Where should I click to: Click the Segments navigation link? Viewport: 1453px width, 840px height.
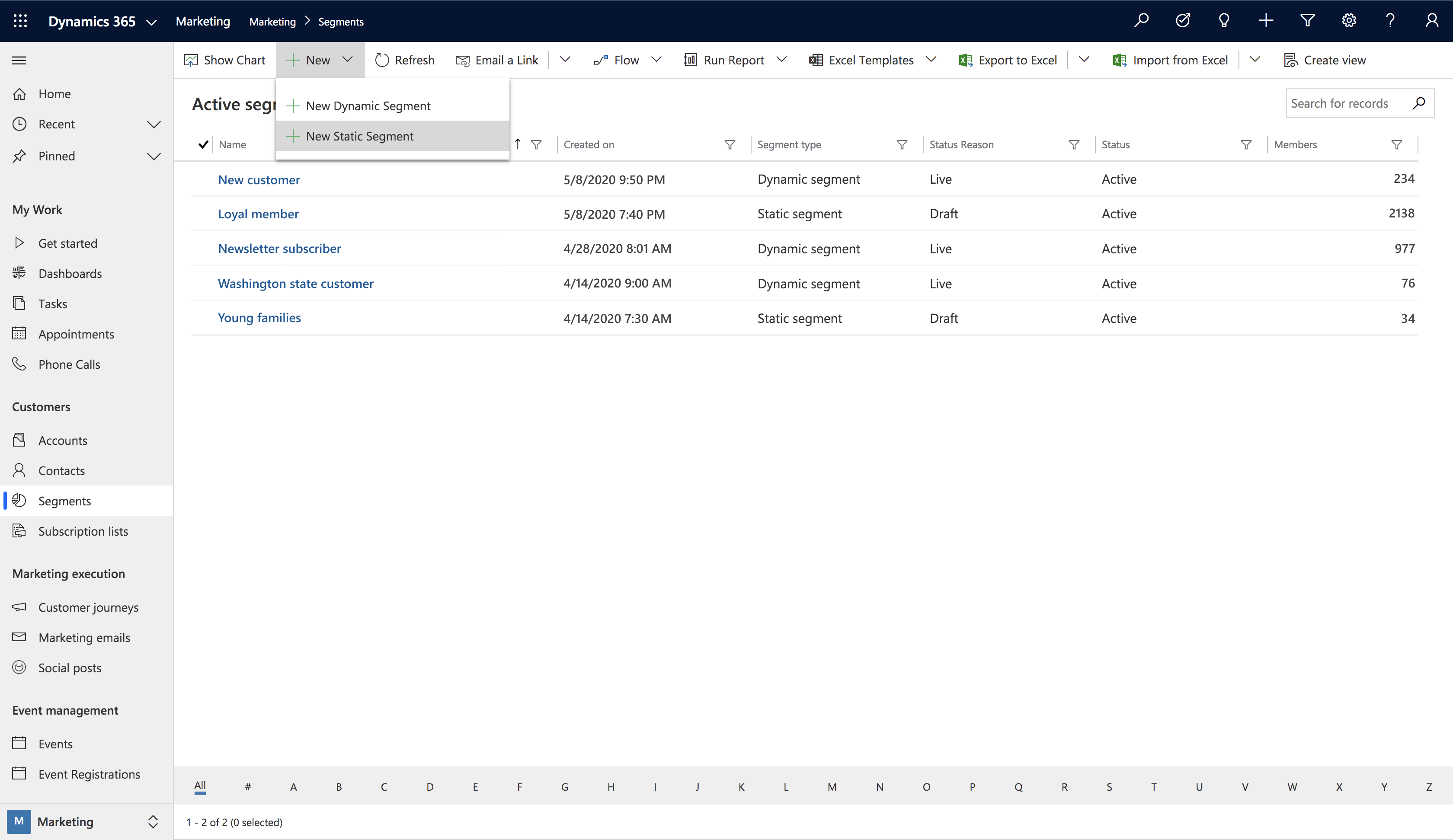(64, 500)
